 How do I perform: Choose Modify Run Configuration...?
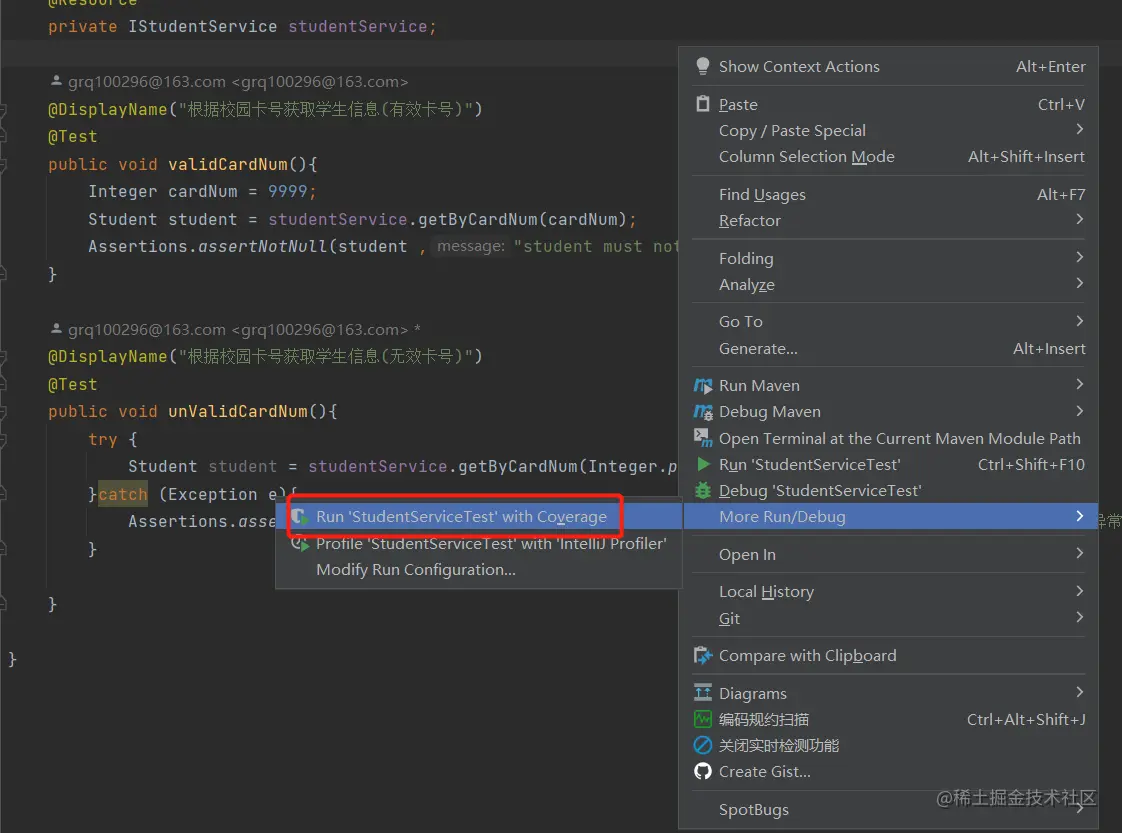(x=479, y=570)
